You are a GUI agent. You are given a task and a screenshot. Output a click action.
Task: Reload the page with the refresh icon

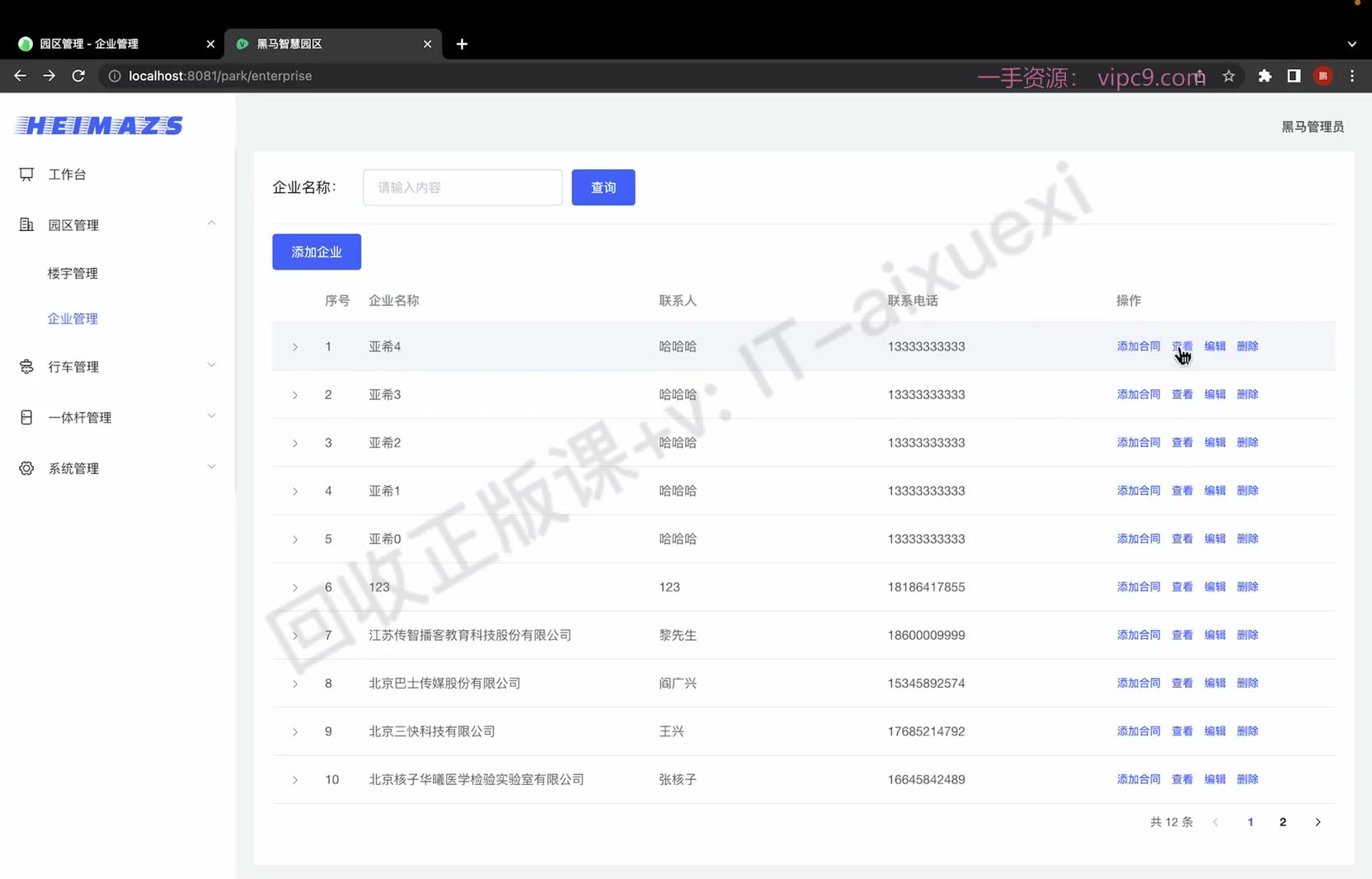78,76
